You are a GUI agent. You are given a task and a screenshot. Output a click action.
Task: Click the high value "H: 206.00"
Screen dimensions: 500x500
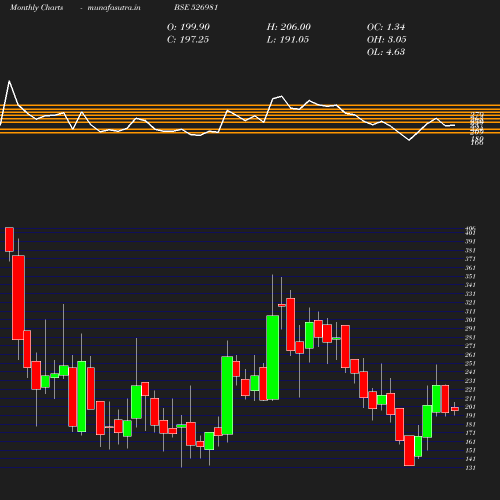[289, 27]
